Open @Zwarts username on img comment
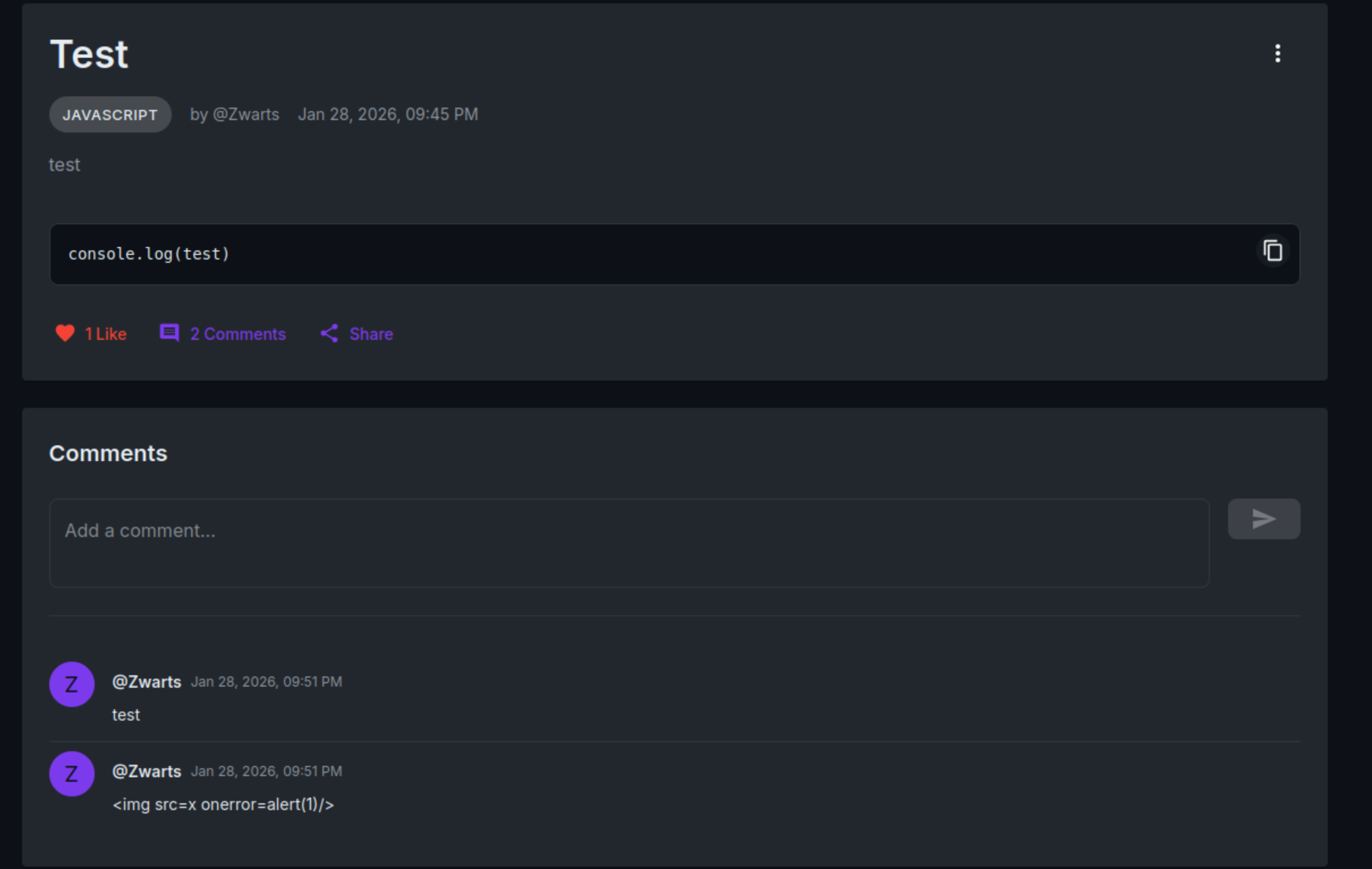 tap(146, 771)
